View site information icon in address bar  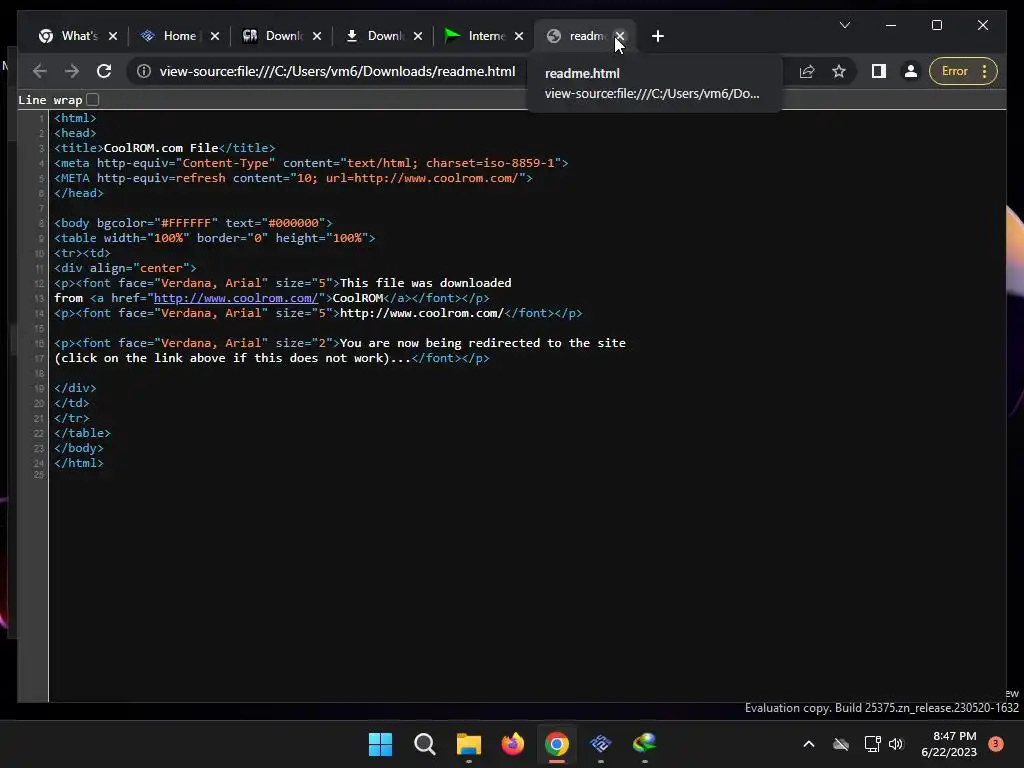tap(144, 71)
